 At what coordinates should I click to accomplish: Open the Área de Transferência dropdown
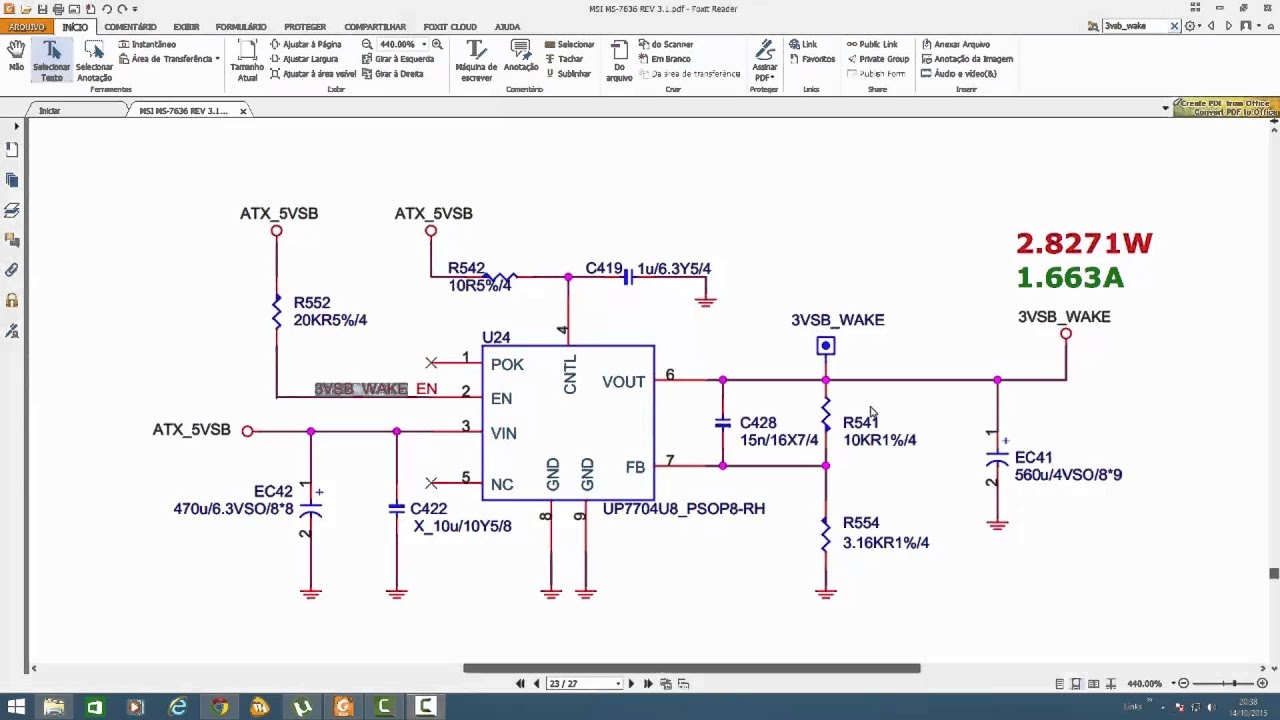click(x=169, y=59)
